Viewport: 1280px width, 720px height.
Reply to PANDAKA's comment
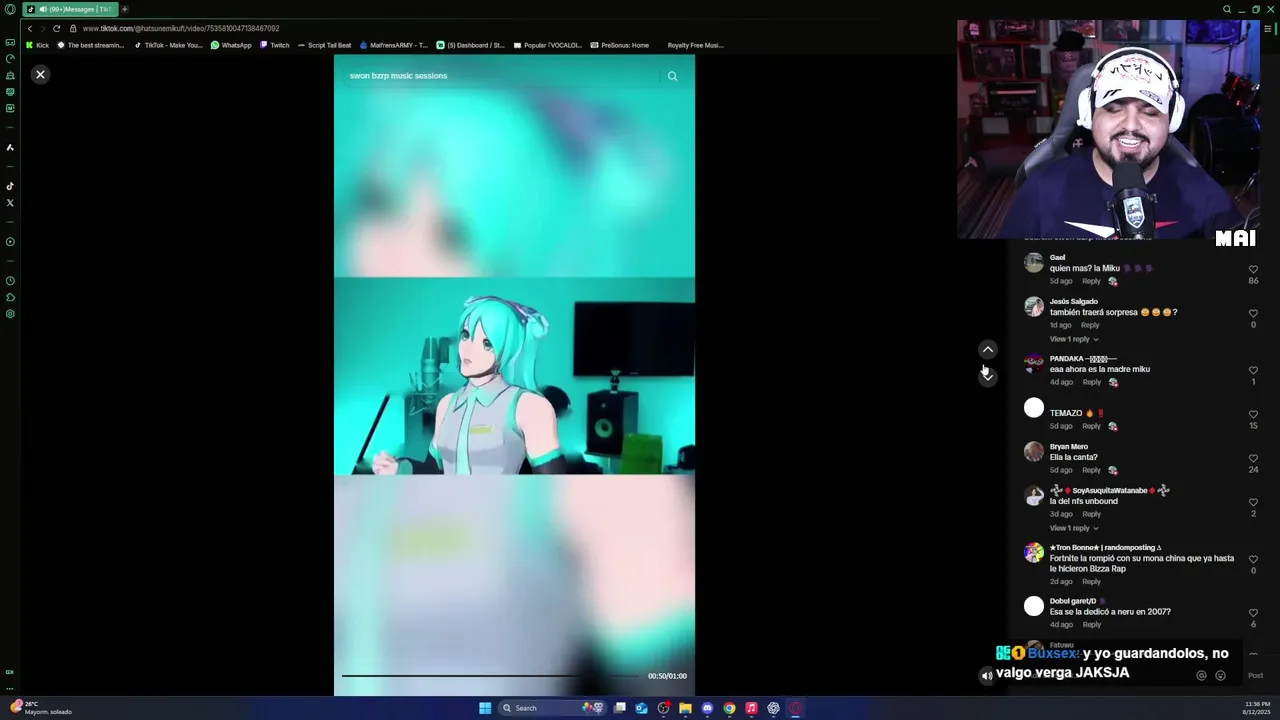1091,382
